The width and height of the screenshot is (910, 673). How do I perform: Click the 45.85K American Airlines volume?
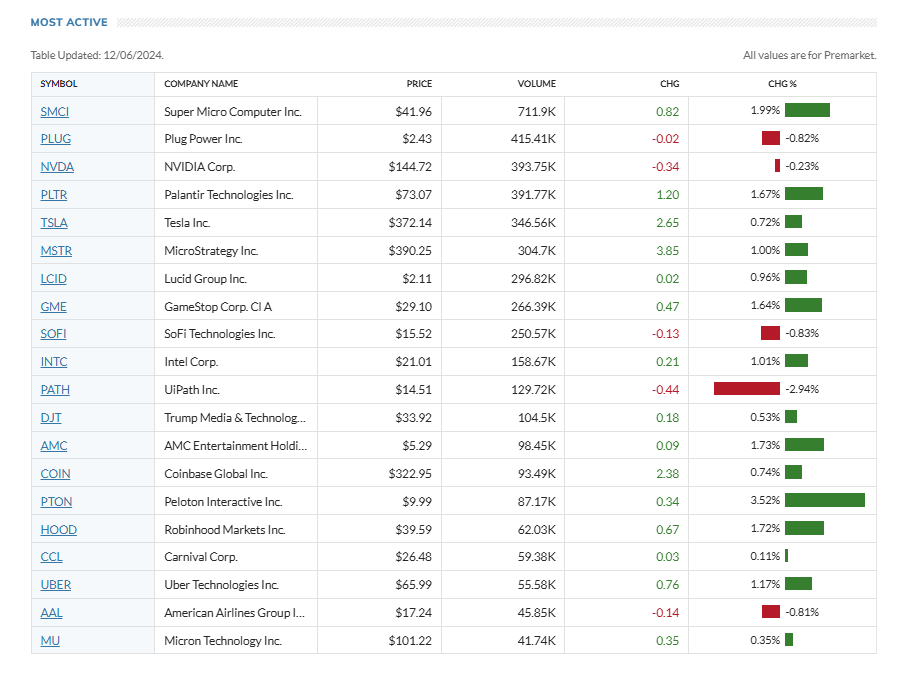536,613
